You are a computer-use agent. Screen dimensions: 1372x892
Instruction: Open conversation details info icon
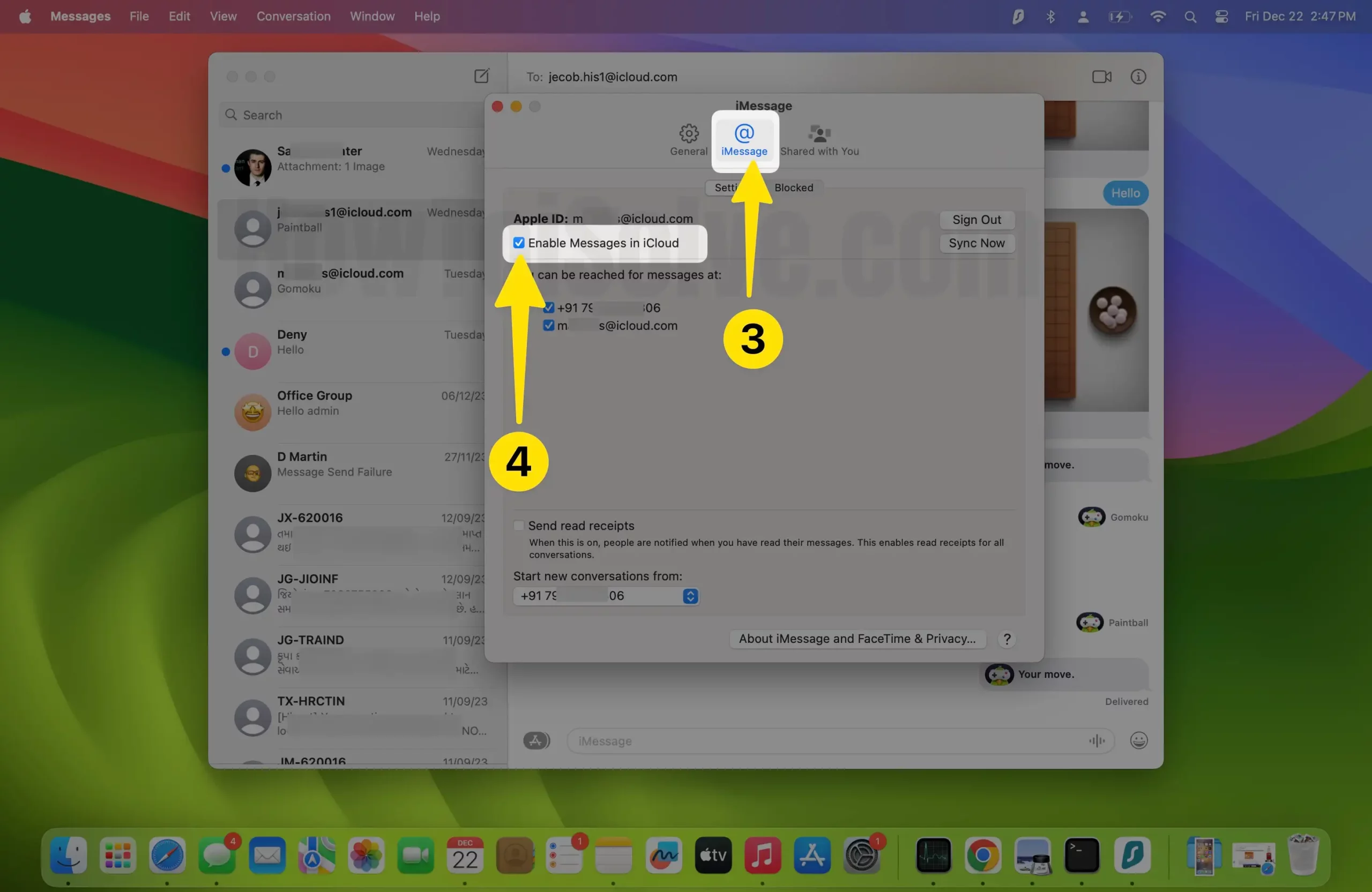coord(1138,77)
